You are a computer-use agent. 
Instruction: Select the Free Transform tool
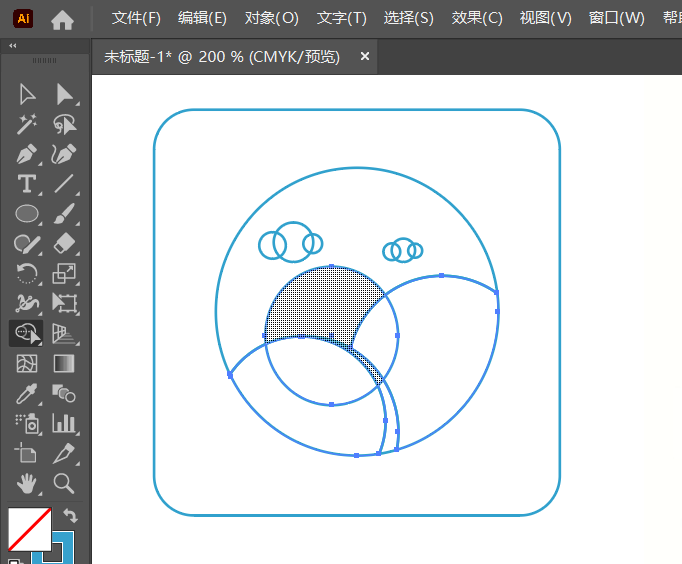[64, 303]
